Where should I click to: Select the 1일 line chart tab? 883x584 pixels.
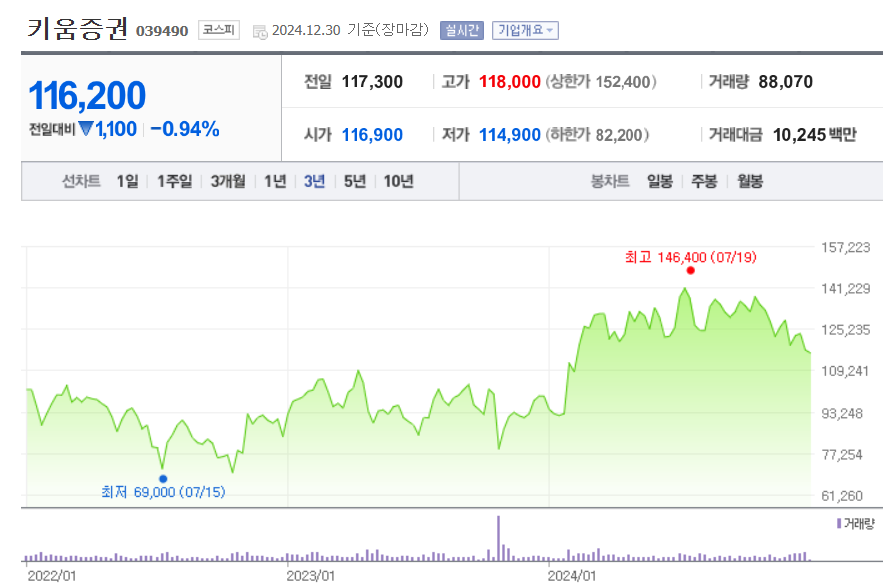[x=127, y=181]
